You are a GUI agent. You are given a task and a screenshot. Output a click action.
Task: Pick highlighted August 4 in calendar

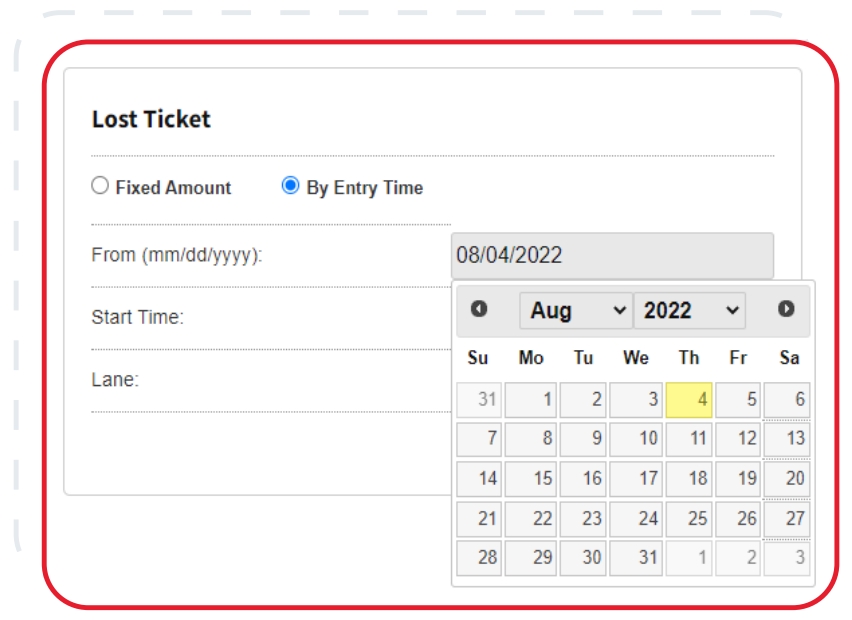pos(689,399)
